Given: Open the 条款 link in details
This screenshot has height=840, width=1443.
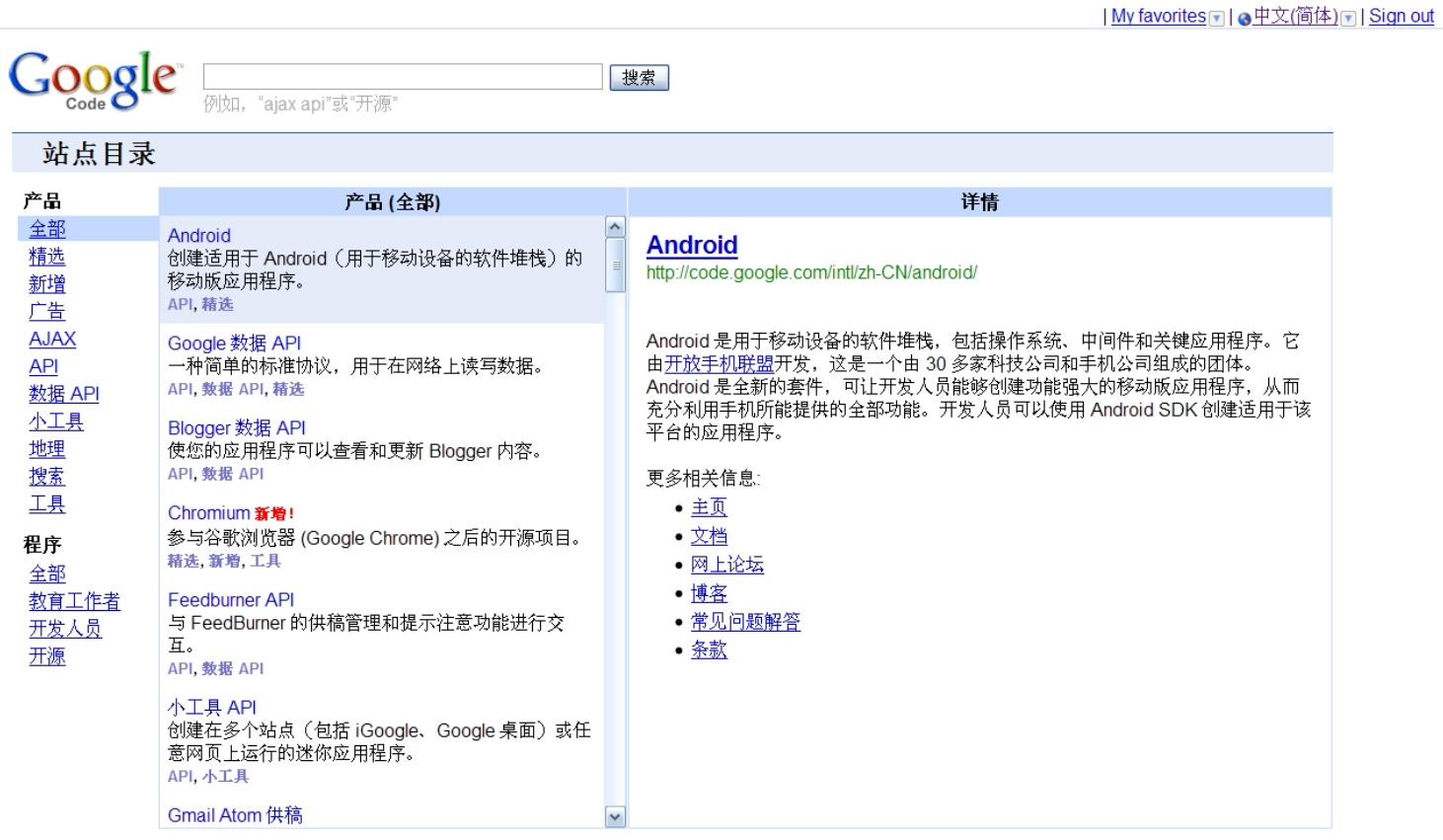Looking at the screenshot, I should [x=709, y=649].
